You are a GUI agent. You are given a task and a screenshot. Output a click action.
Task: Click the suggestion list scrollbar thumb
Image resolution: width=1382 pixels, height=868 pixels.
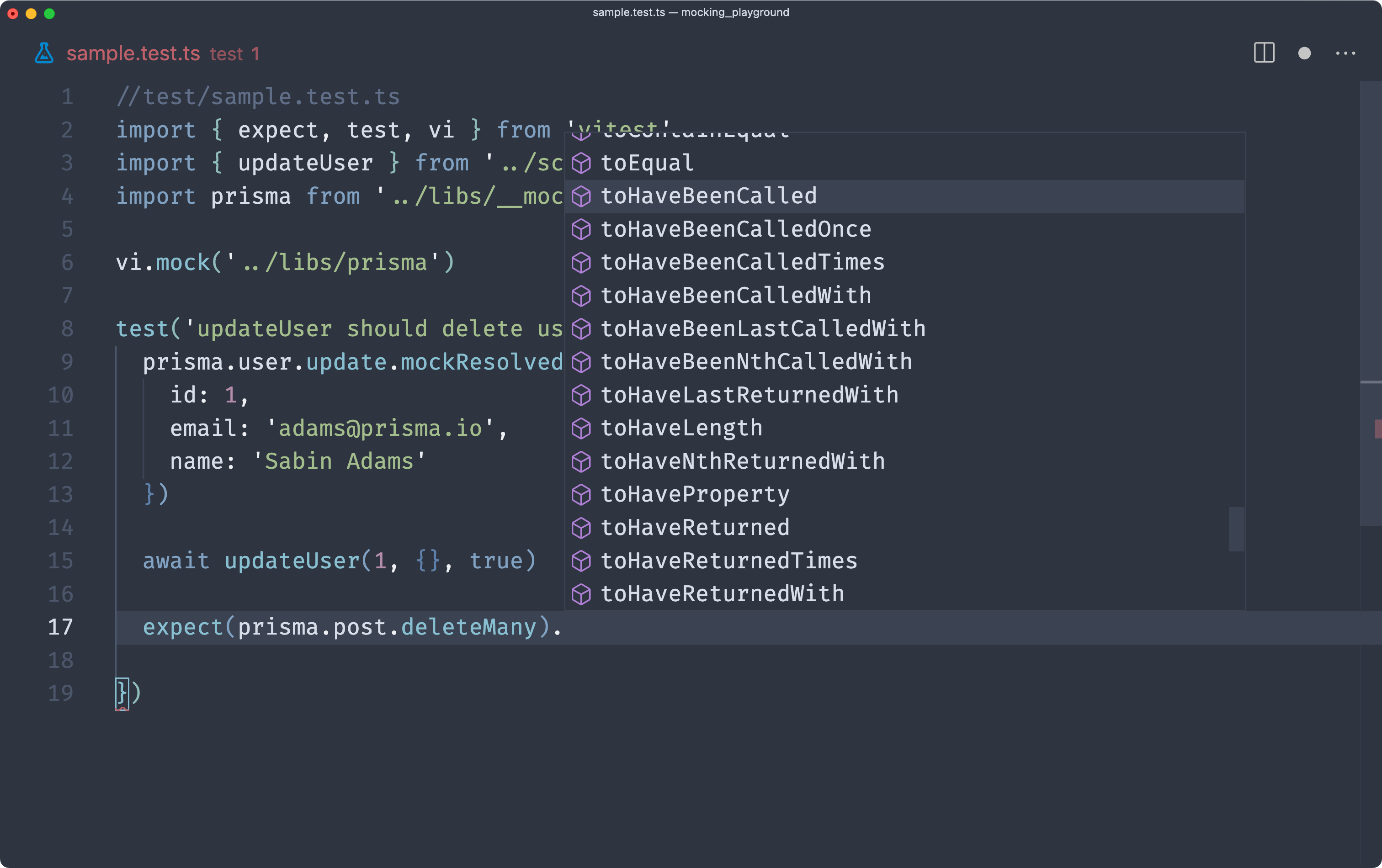(x=1236, y=529)
